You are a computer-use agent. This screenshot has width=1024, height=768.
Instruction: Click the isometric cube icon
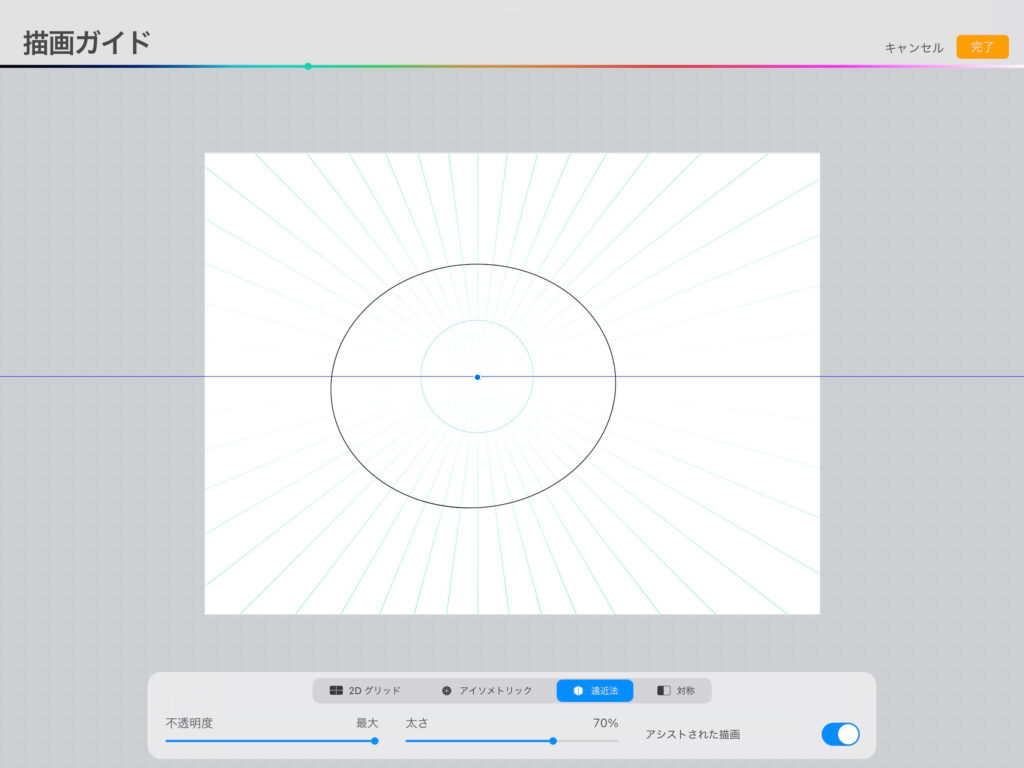click(x=447, y=690)
